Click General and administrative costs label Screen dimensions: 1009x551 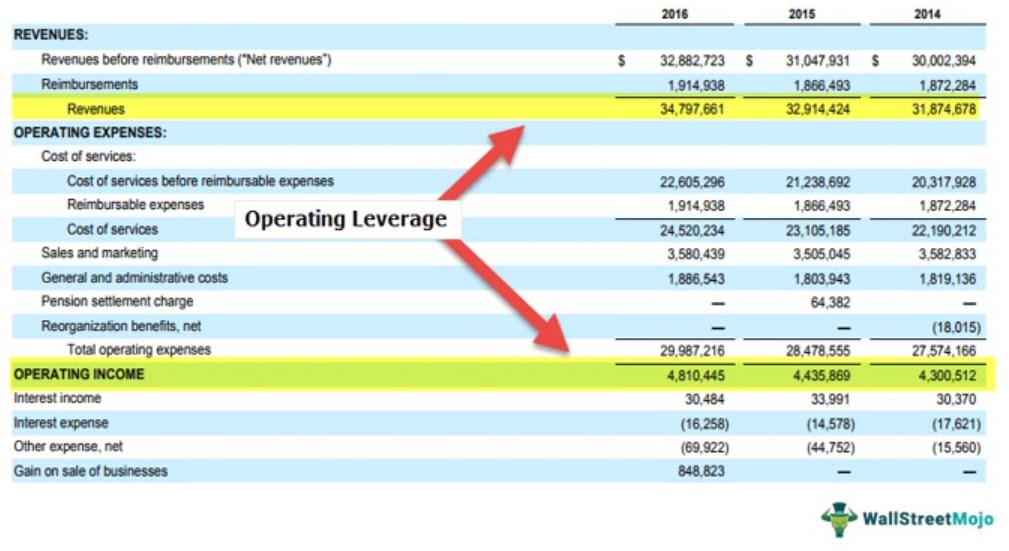[134, 277]
